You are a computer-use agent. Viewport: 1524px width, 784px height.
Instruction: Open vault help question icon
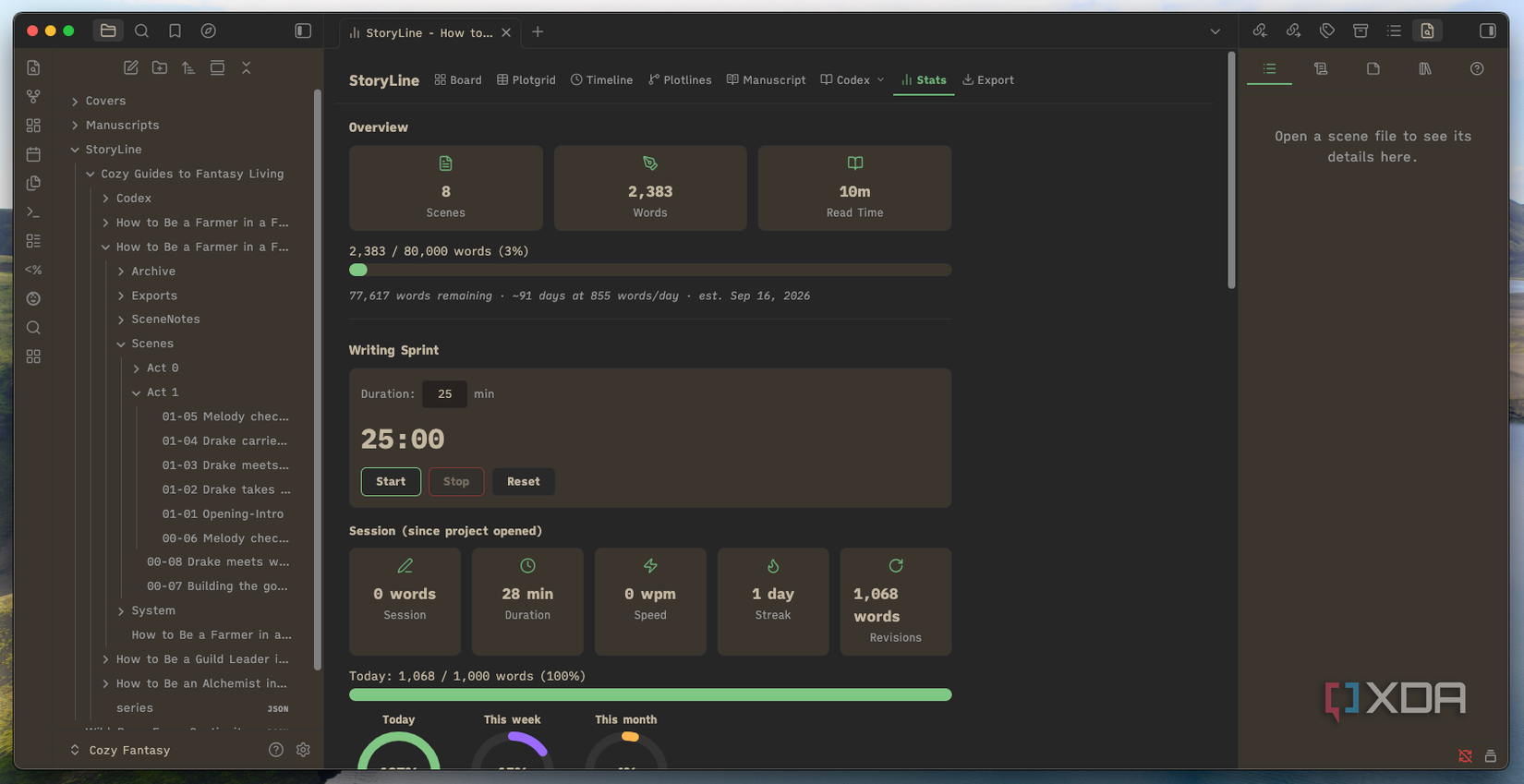click(x=275, y=750)
